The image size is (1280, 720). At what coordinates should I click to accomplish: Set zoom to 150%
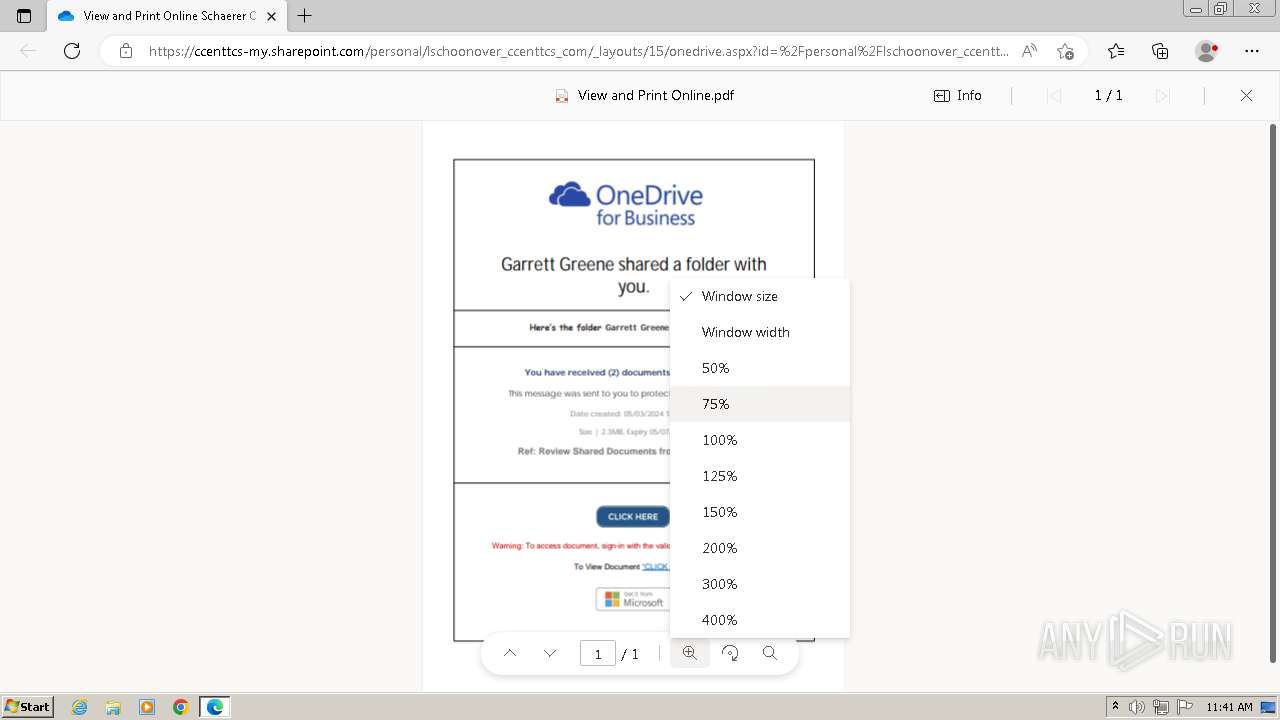click(x=760, y=512)
